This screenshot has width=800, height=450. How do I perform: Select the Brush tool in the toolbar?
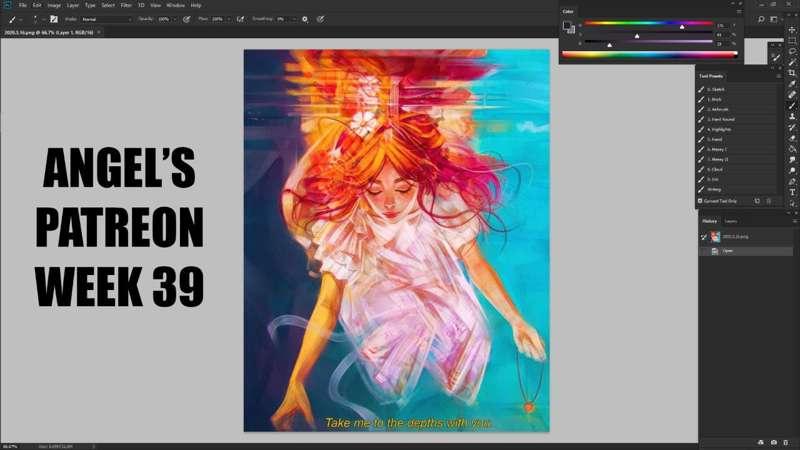(792, 106)
